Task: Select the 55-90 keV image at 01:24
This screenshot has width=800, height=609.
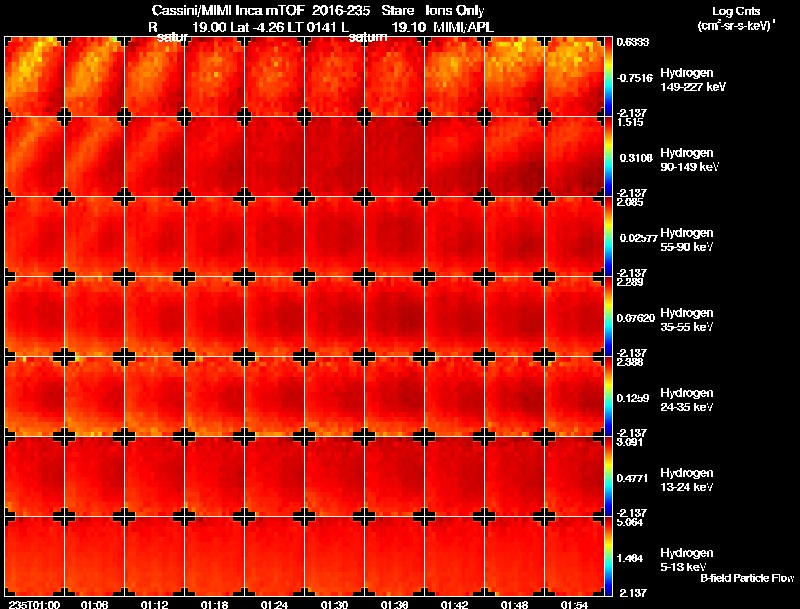Action: (x=274, y=237)
